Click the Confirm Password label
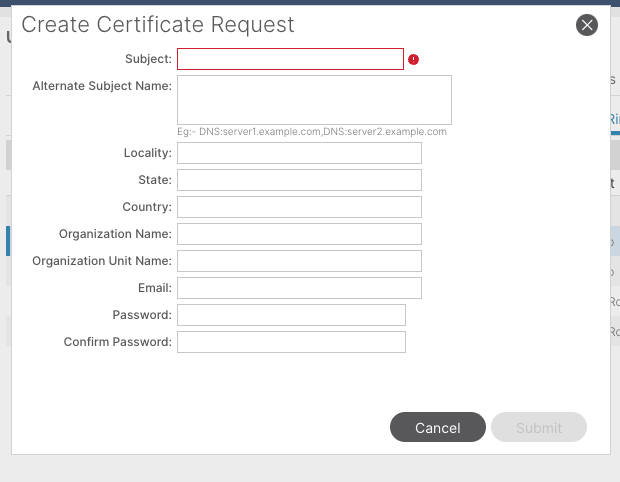The width and height of the screenshot is (620, 482). click(x=118, y=342)
